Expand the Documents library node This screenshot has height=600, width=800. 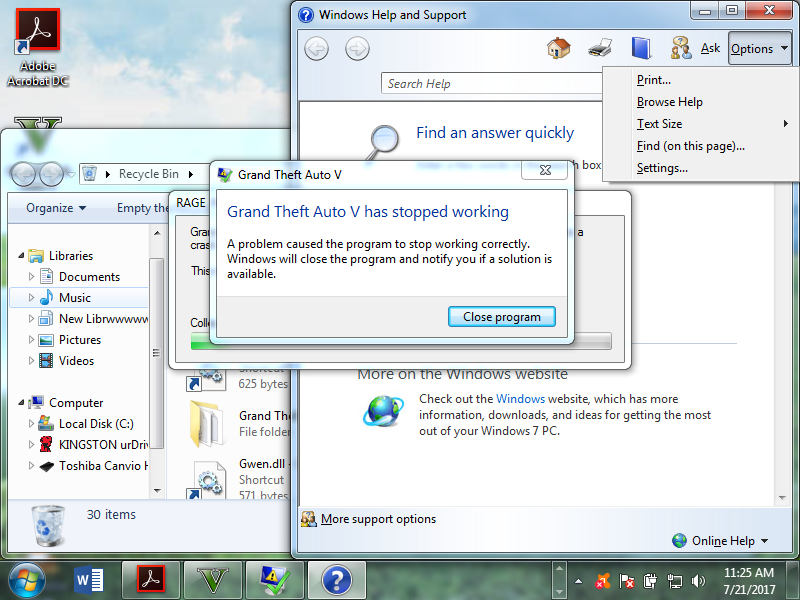coord(31,277)
